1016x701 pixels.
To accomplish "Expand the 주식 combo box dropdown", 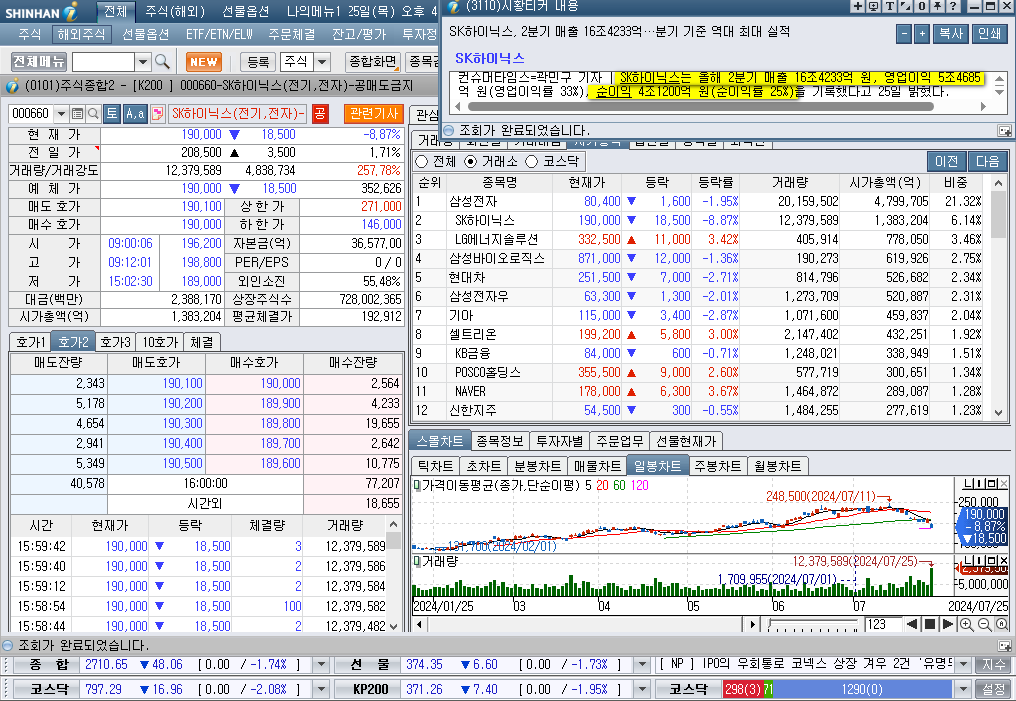I will pyautogui.click(x=322, y=62).
